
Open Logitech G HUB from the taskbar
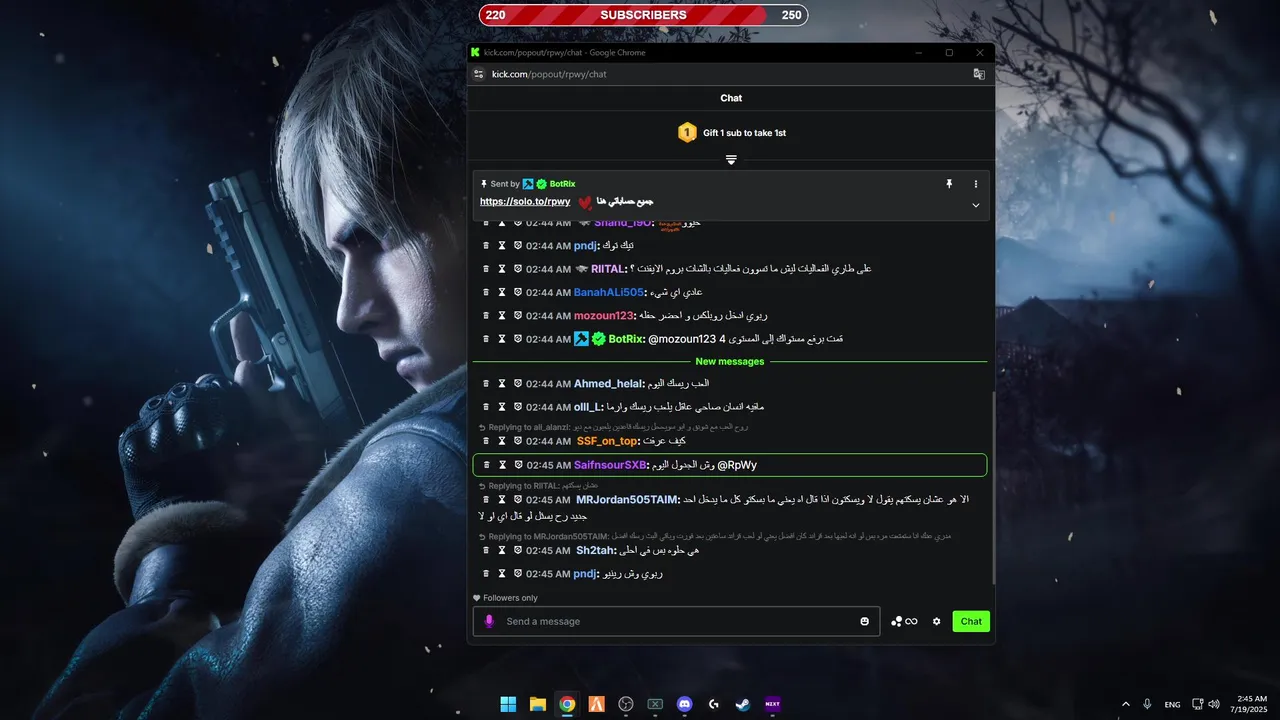(714, 704)
